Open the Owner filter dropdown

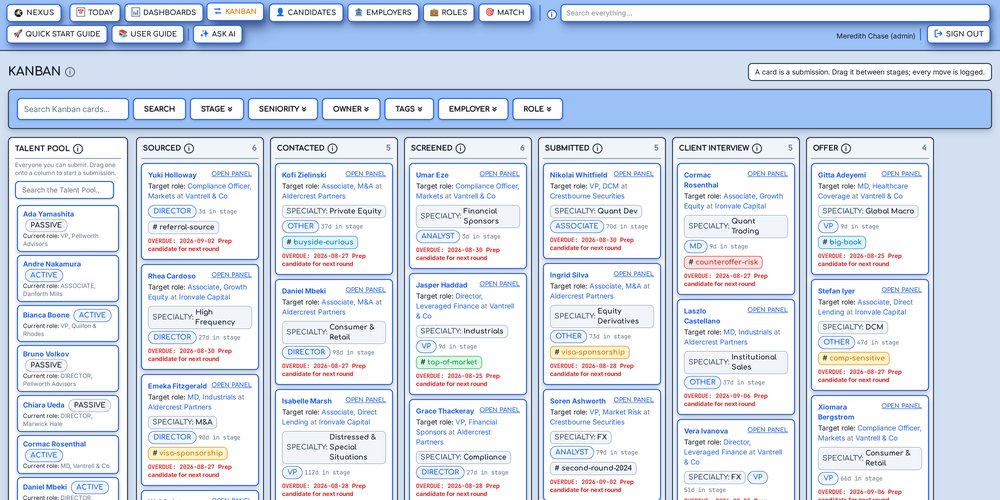point(351,109)
